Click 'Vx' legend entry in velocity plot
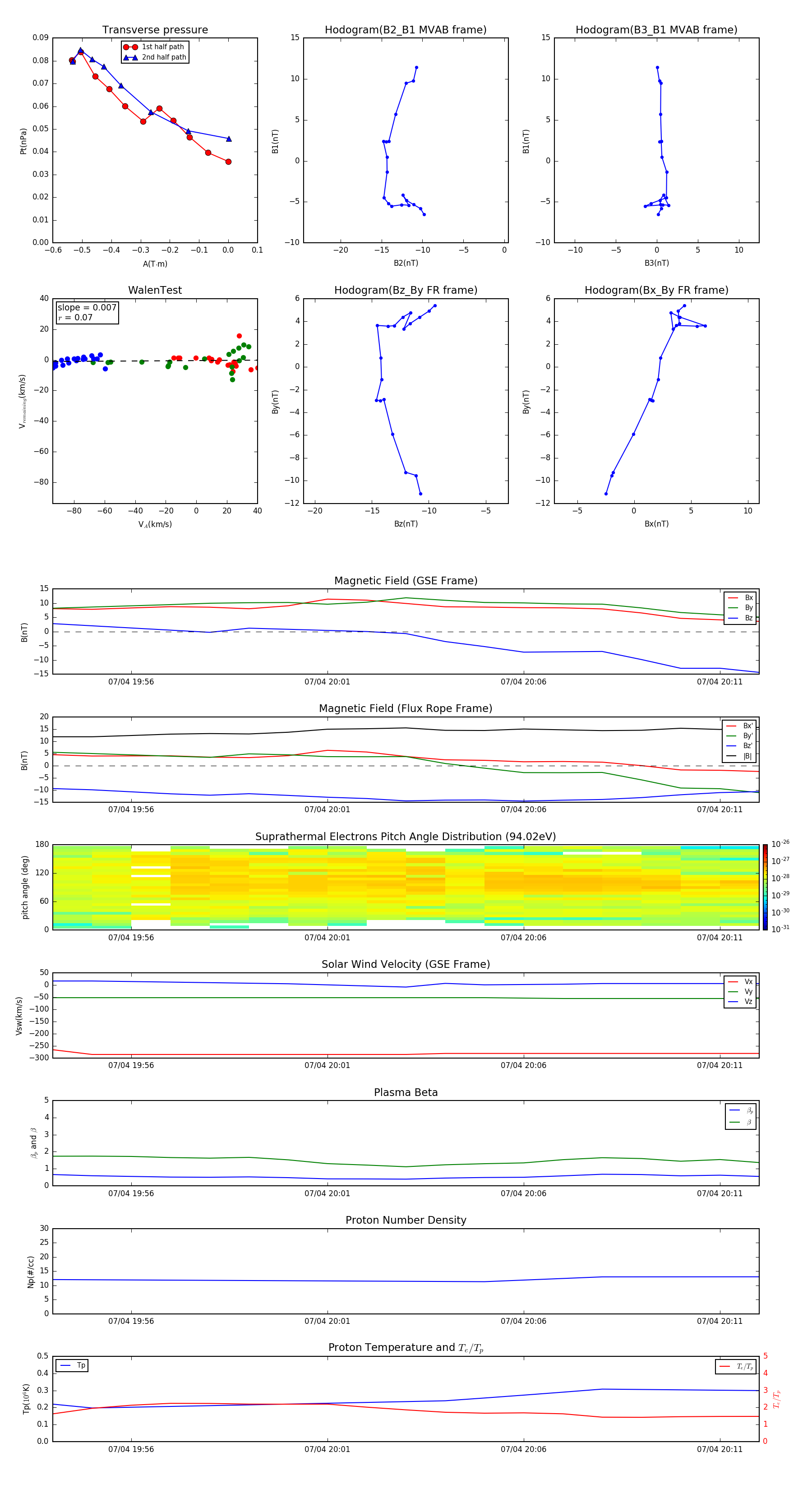 tap(740, 982)
